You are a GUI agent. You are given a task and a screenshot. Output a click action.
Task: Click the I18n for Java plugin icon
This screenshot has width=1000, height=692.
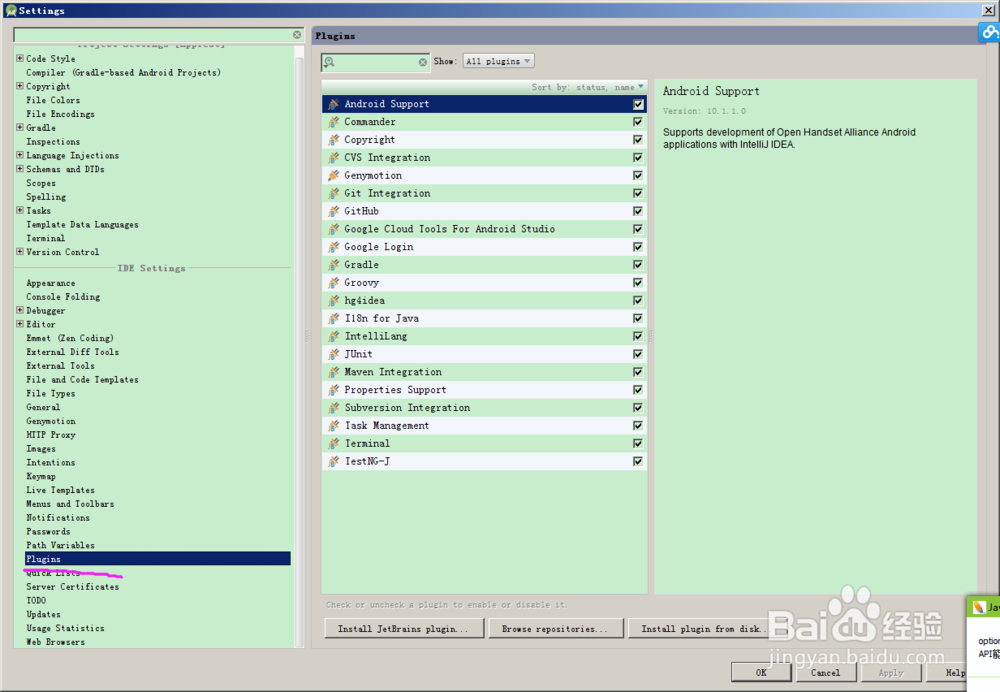[333, 318]
